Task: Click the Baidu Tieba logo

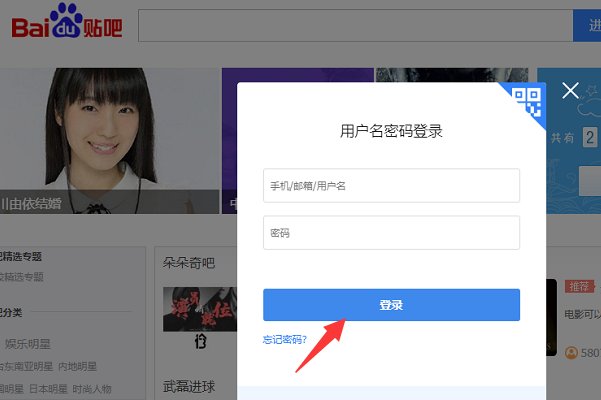Action: [67, 21]
